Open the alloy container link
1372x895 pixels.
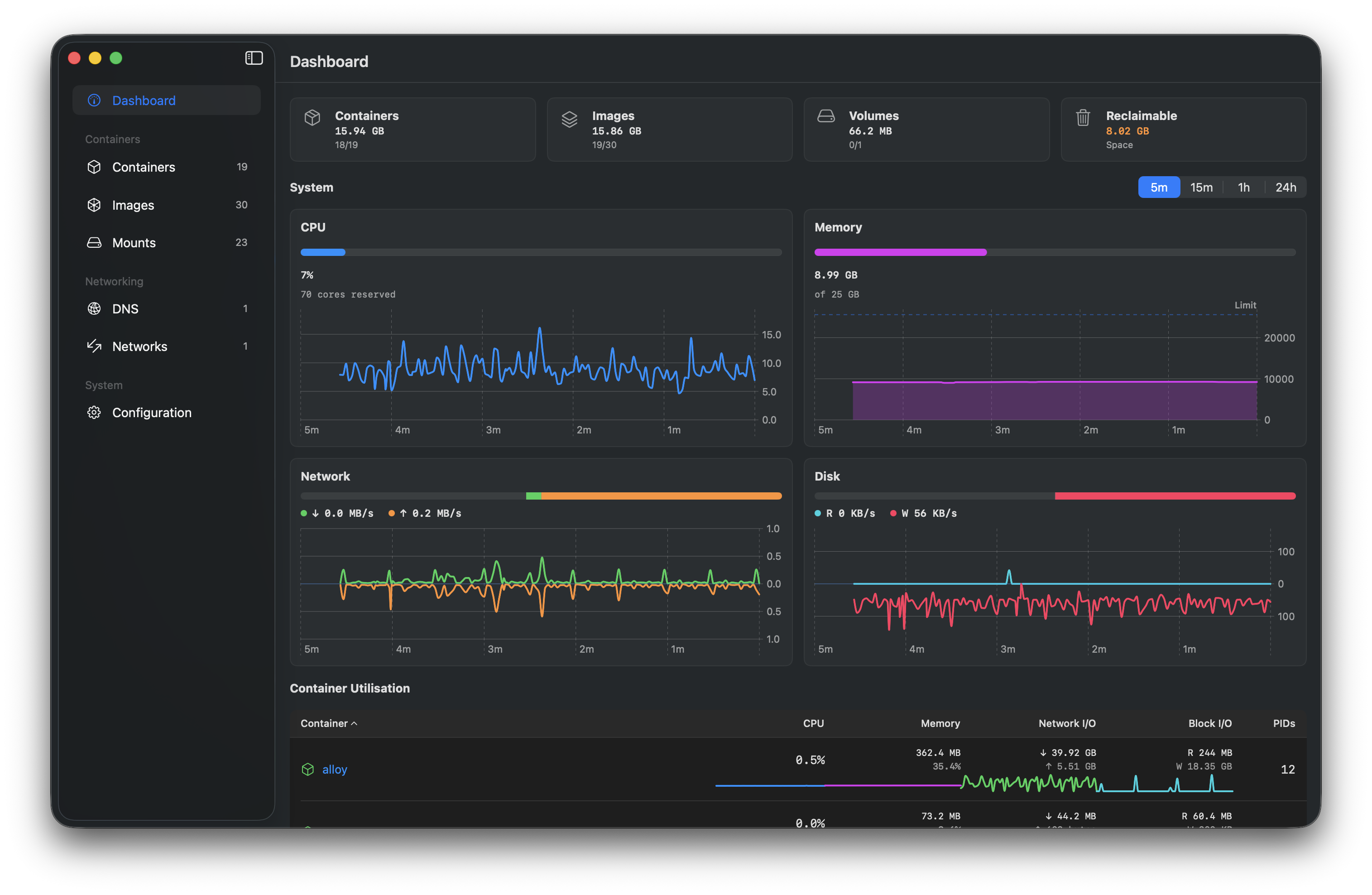tap(334, 769)
